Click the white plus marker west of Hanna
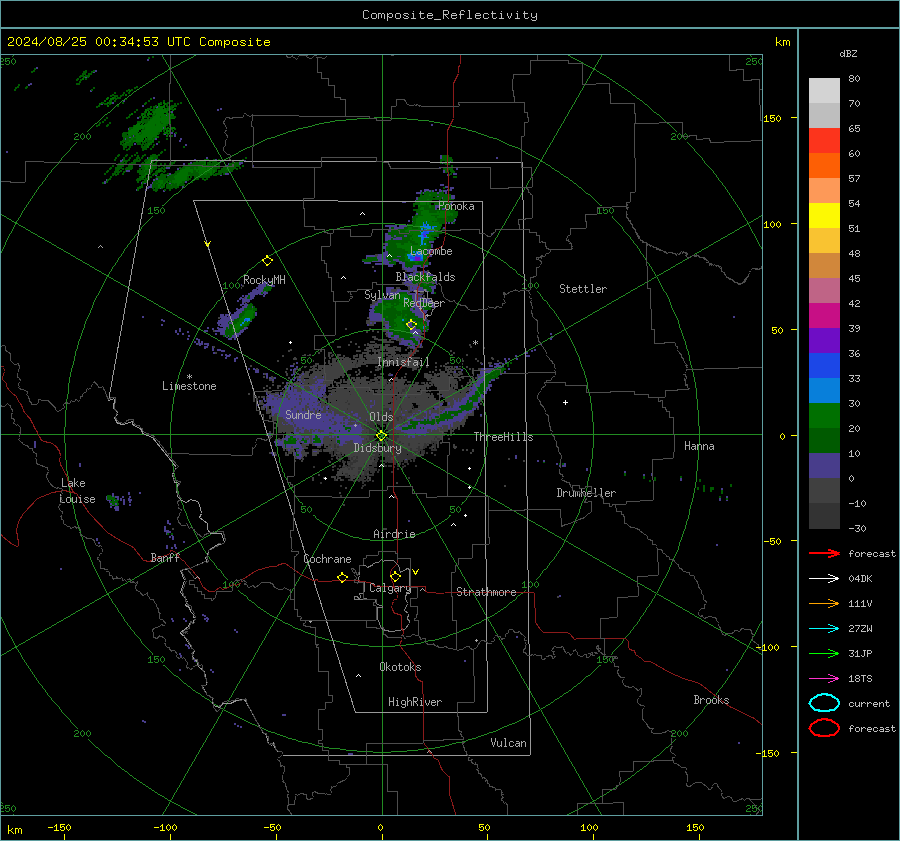This screenshot has width=900, height=841. click(x=565, y=402)
